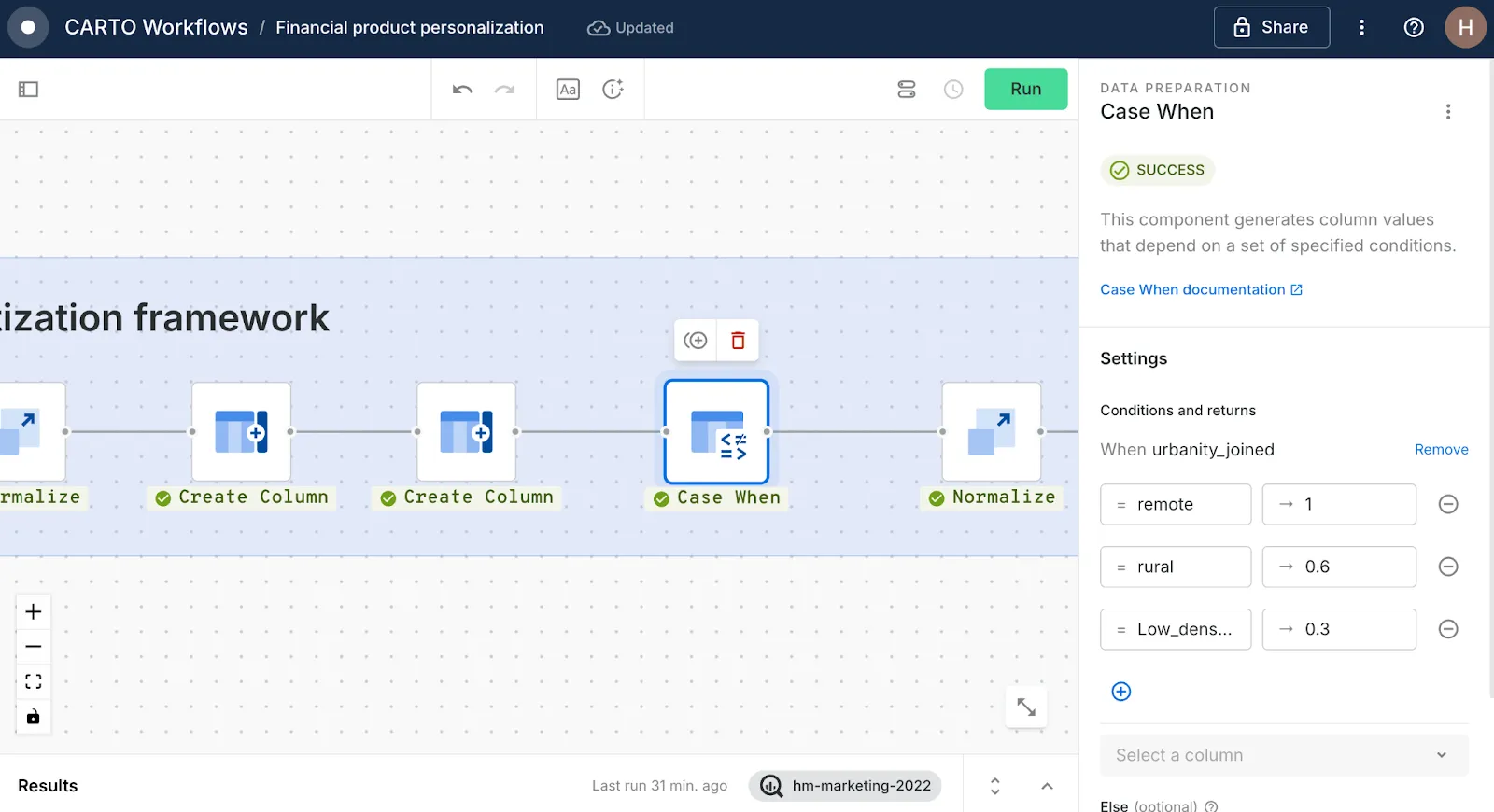Click the undo arrow icon
Image resolution: width=1494 pixels, height=812 pixels.
(x=462, y=90)
